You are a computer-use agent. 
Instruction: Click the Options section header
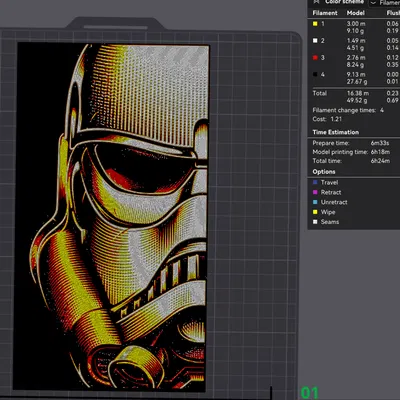click(324, 172)
